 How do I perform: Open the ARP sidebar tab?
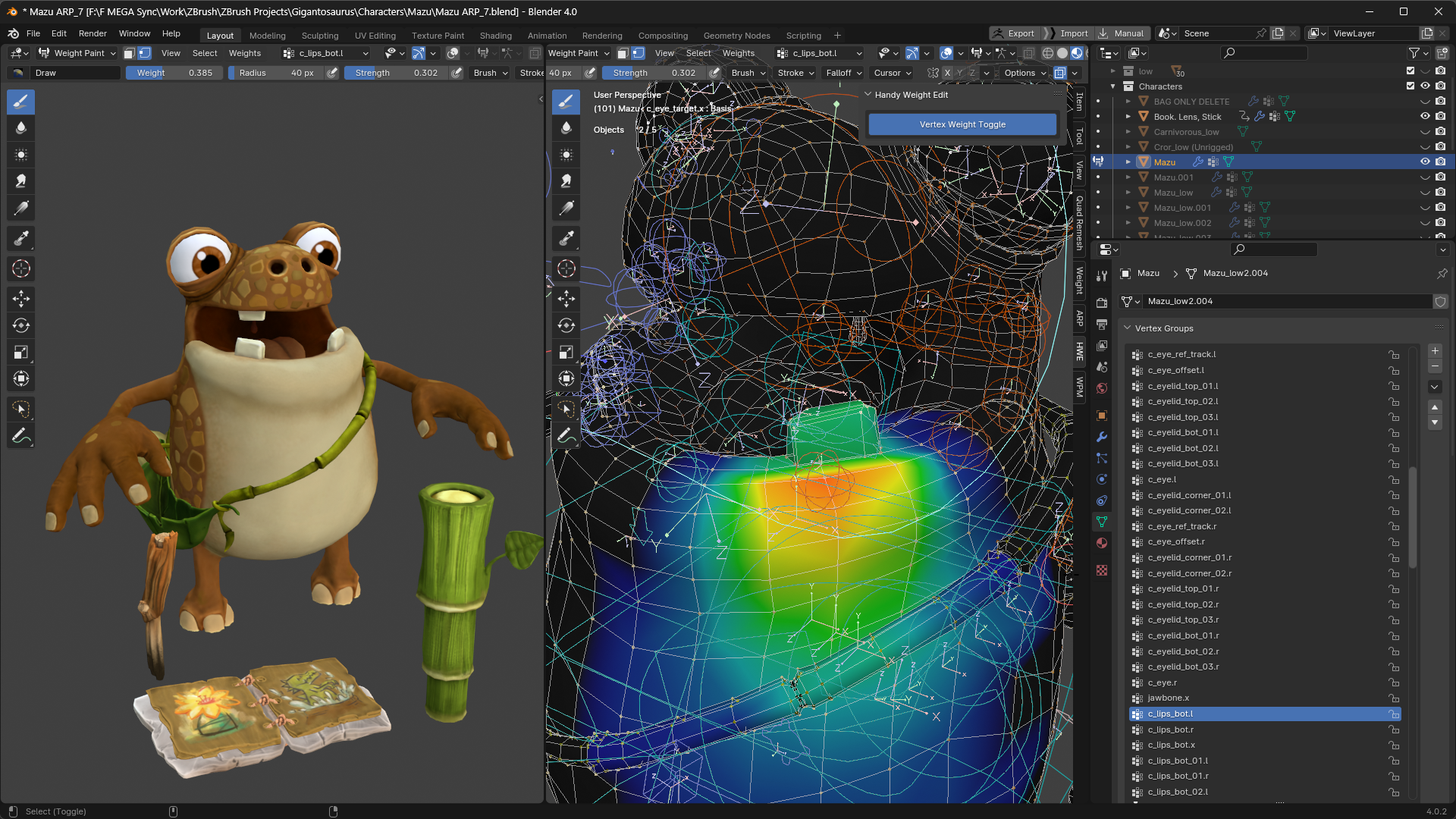point(1080,318)
